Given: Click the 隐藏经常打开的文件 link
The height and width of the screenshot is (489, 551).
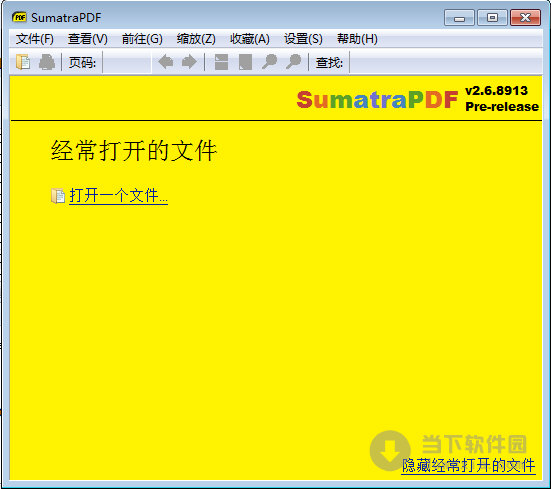Looking at the screenshot, I should pyautogui.click(x=468, y=465).
